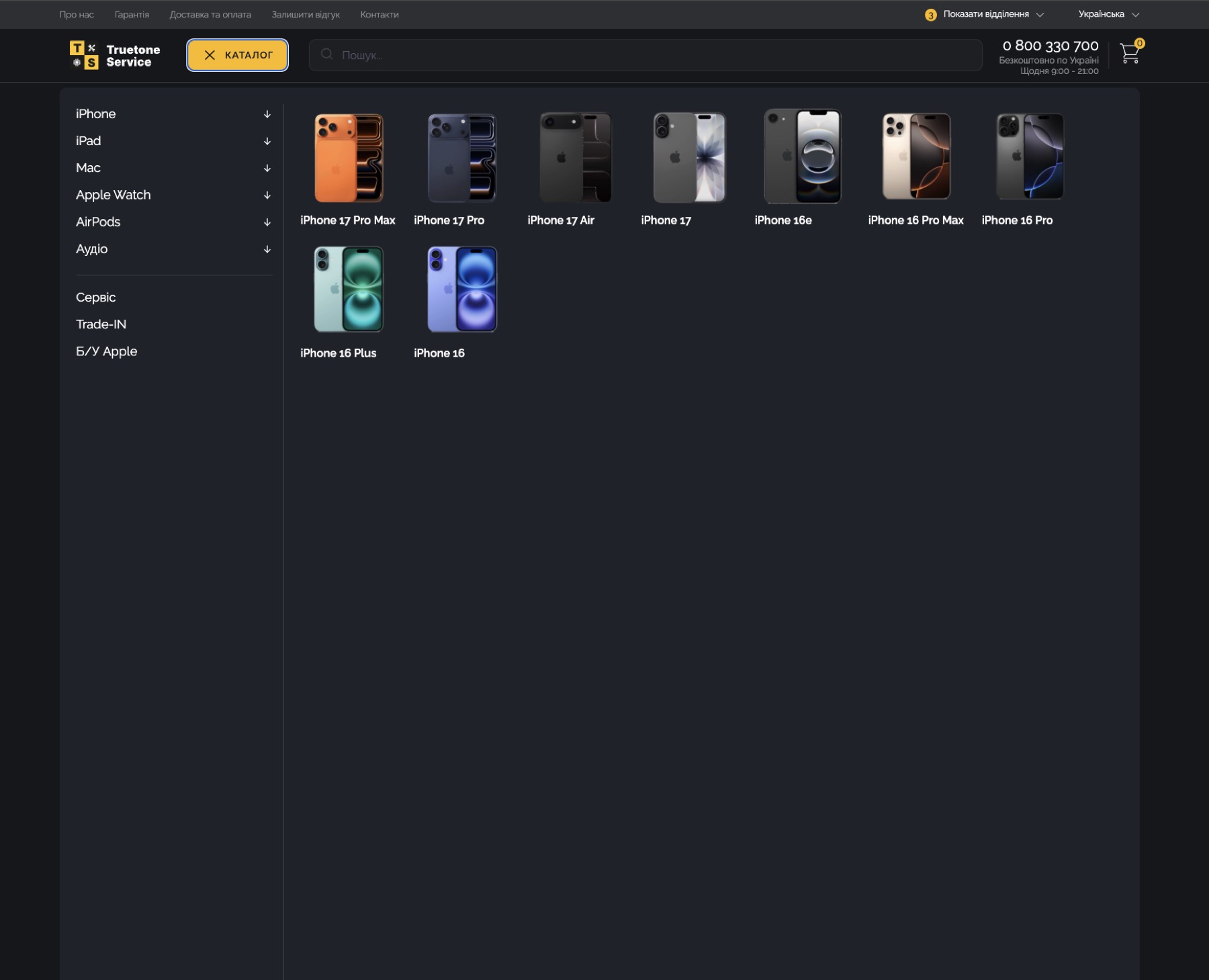Select the AirPods category name

pos(98,222)
